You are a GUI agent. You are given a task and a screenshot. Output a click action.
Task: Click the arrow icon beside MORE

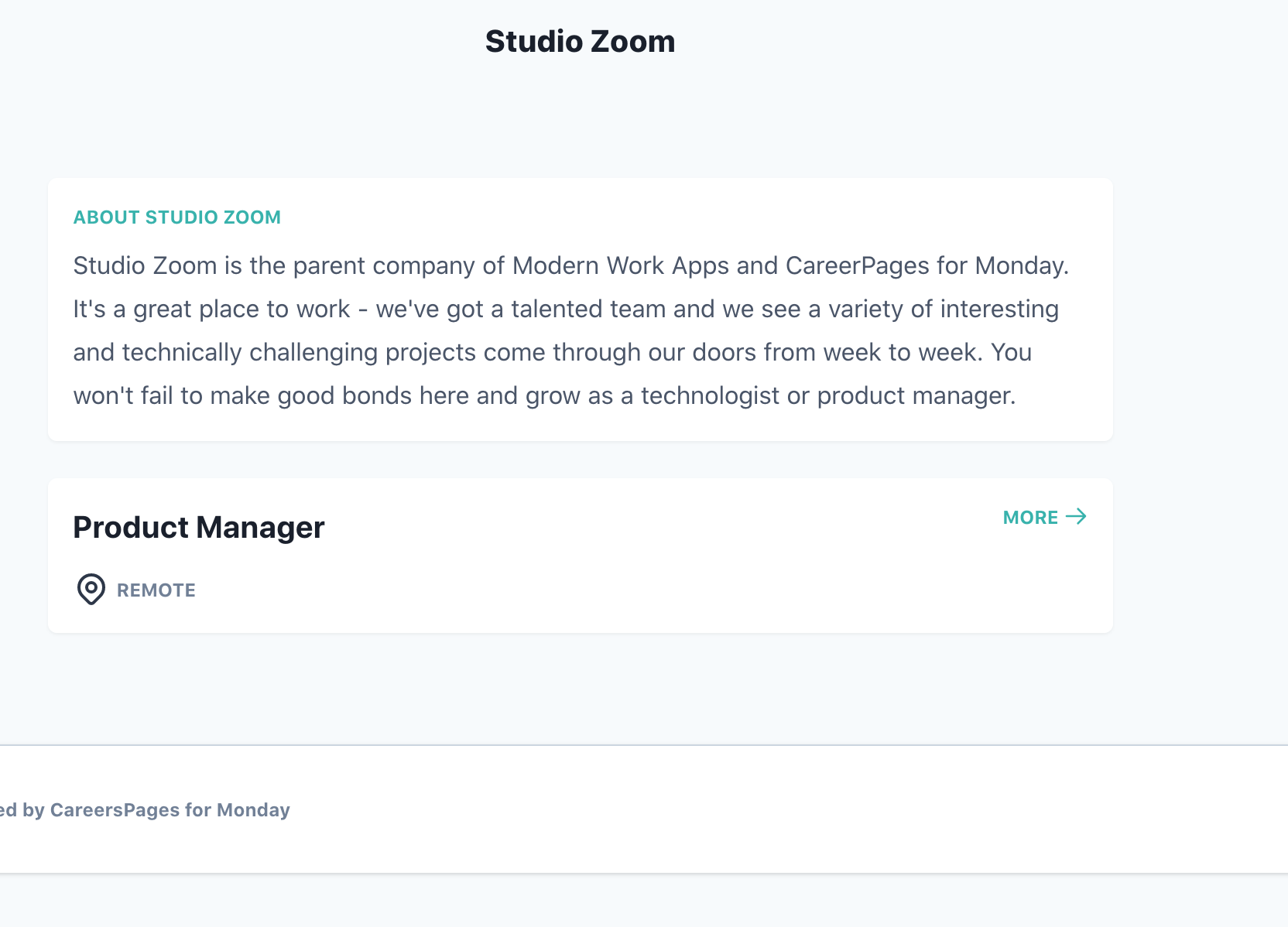(x=1076, y=516)
